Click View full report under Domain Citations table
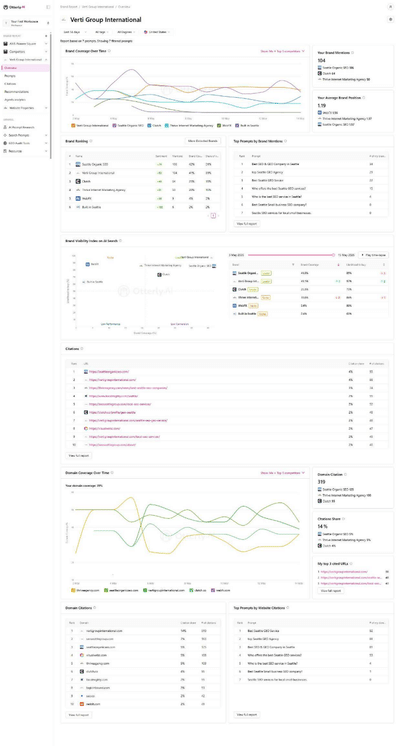400x746 pixels. click(78, 715)
